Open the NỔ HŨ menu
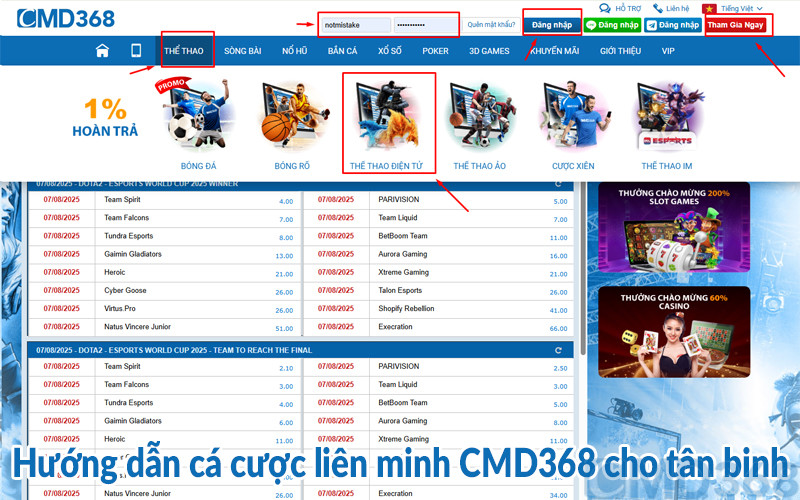800x500 pixels. pos(294,51)
